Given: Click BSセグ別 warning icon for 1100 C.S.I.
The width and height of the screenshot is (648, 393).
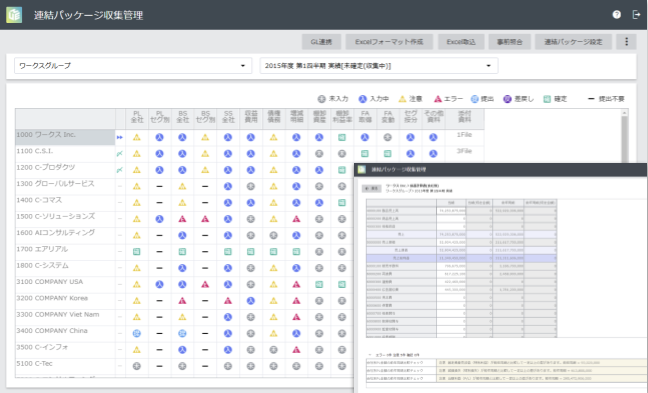Looking at the screenshot, I should pos(205,154).
